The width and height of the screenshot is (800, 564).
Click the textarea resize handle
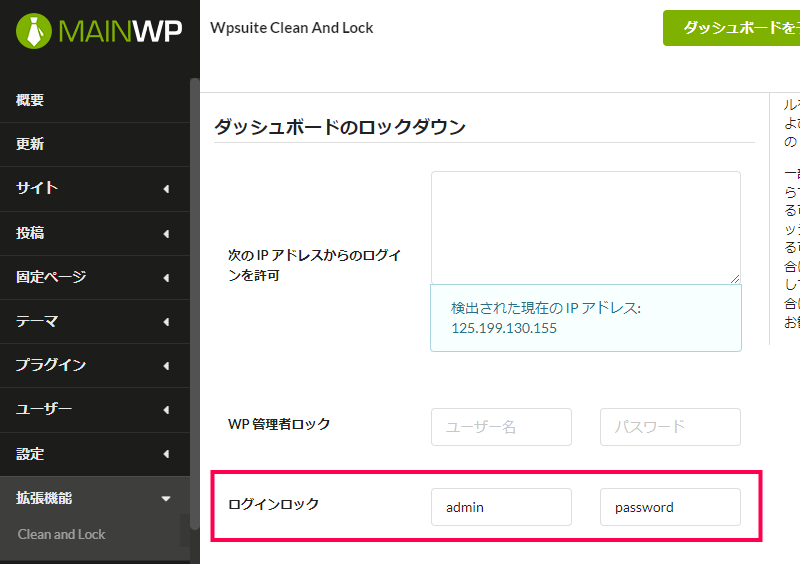735,278
